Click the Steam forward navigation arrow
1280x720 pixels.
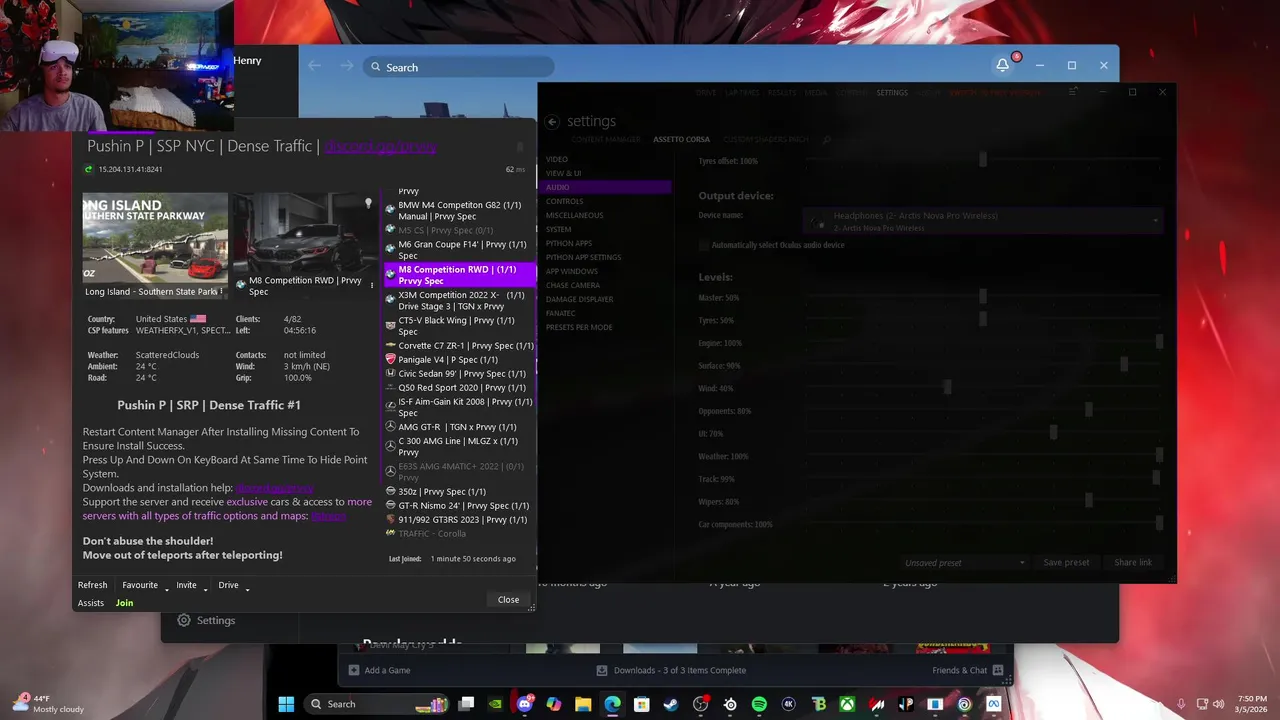[347, 67]
